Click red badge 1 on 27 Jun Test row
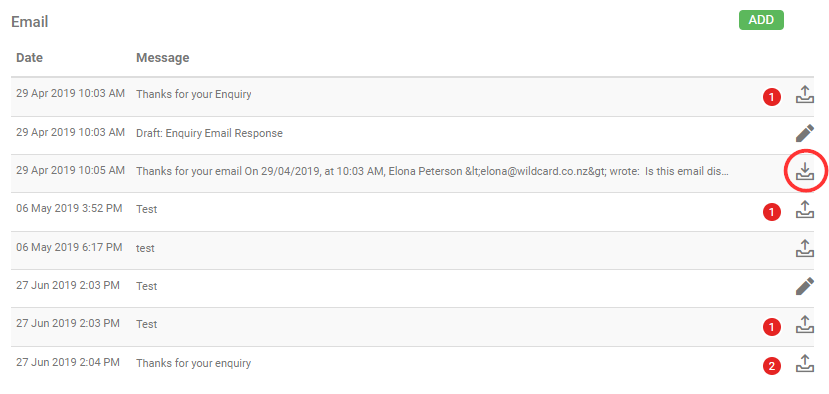 [x=771, y=328]
